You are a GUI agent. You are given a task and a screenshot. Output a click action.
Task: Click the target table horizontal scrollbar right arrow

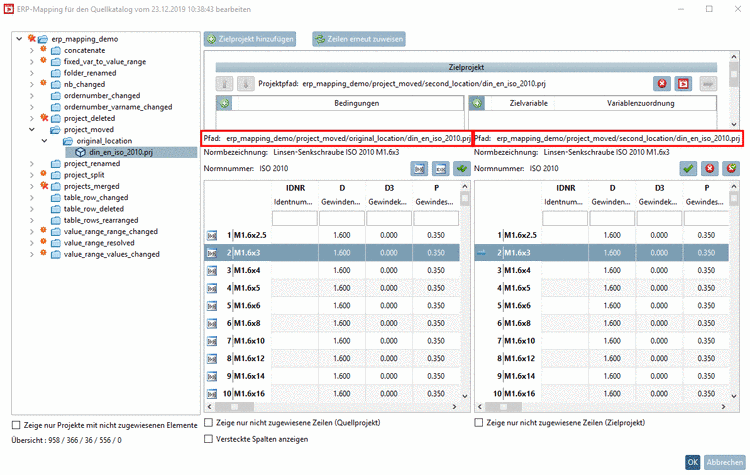[x=724, y=407]
